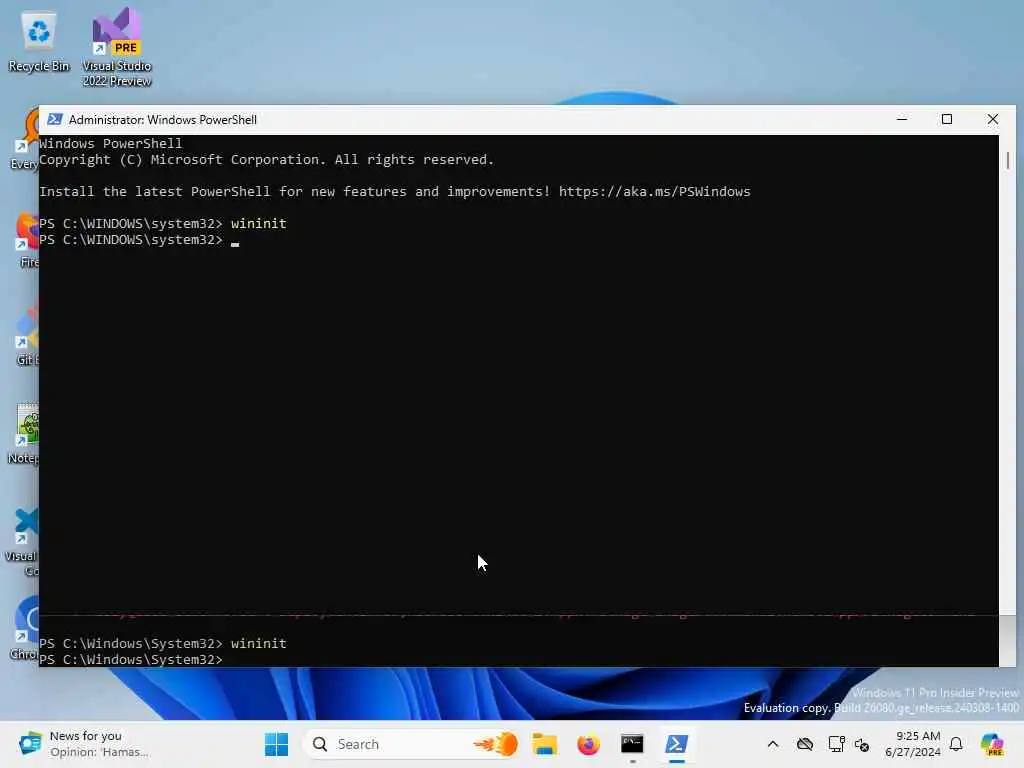Screen dimensions: 1024x768
Task: Click the 'Copyright (C) Microsoft Corporation' line
Action: [266, 160]
